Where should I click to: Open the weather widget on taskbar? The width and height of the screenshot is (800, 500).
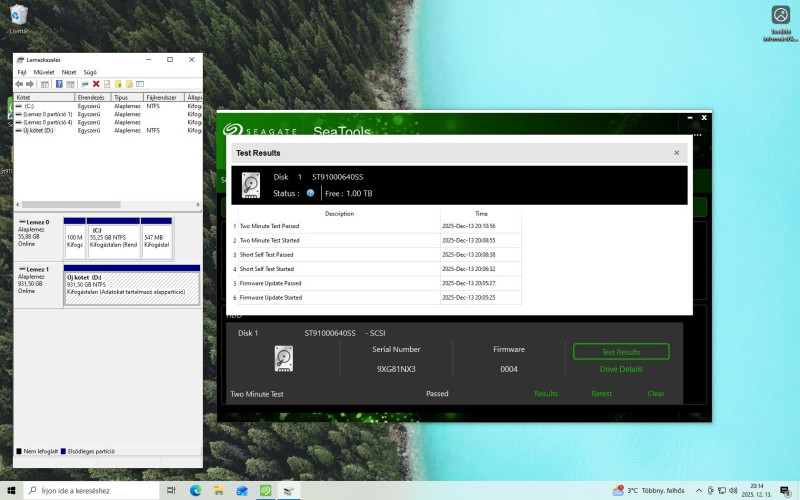[648, 490]
